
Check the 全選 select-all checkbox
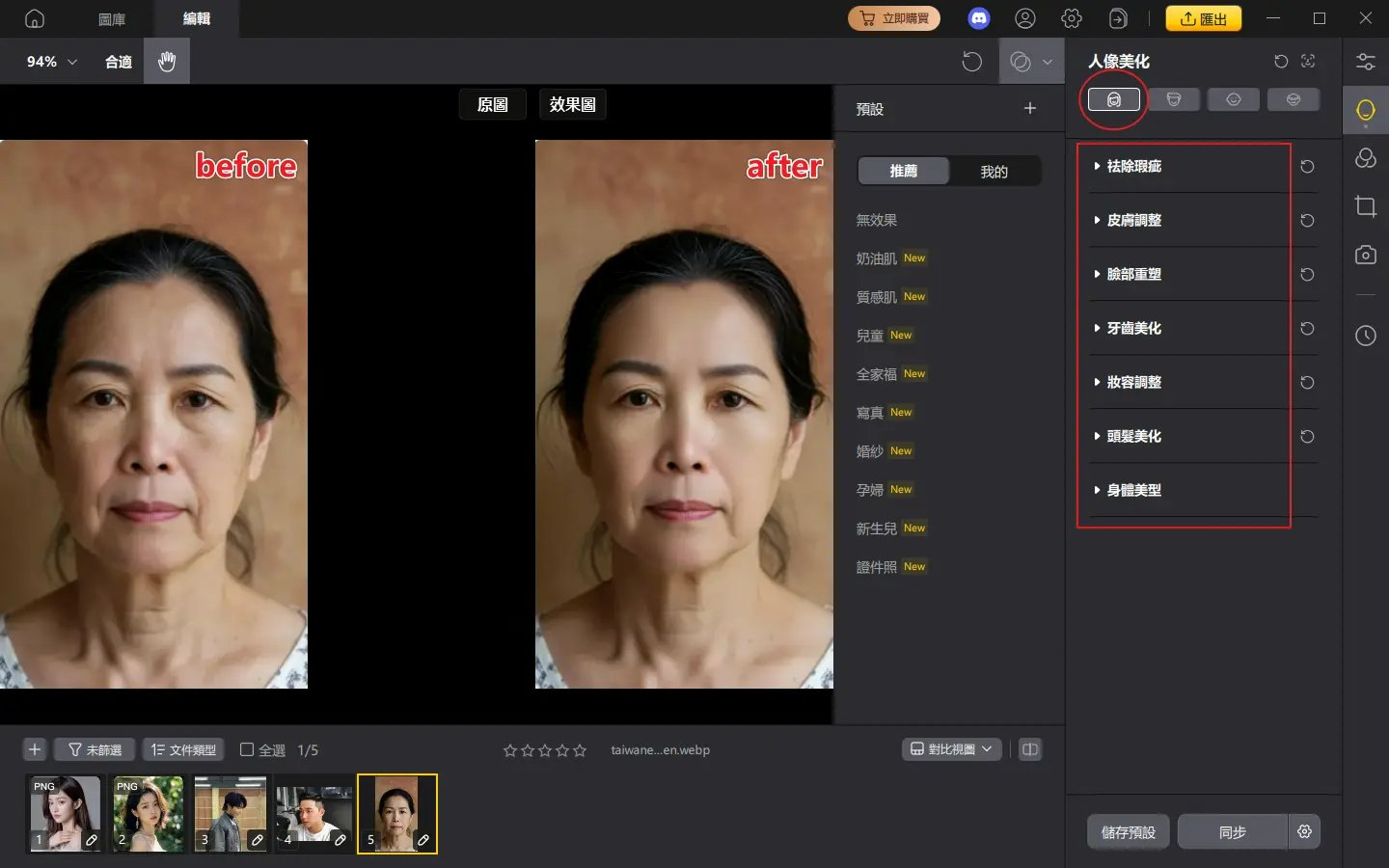[249, 749]
